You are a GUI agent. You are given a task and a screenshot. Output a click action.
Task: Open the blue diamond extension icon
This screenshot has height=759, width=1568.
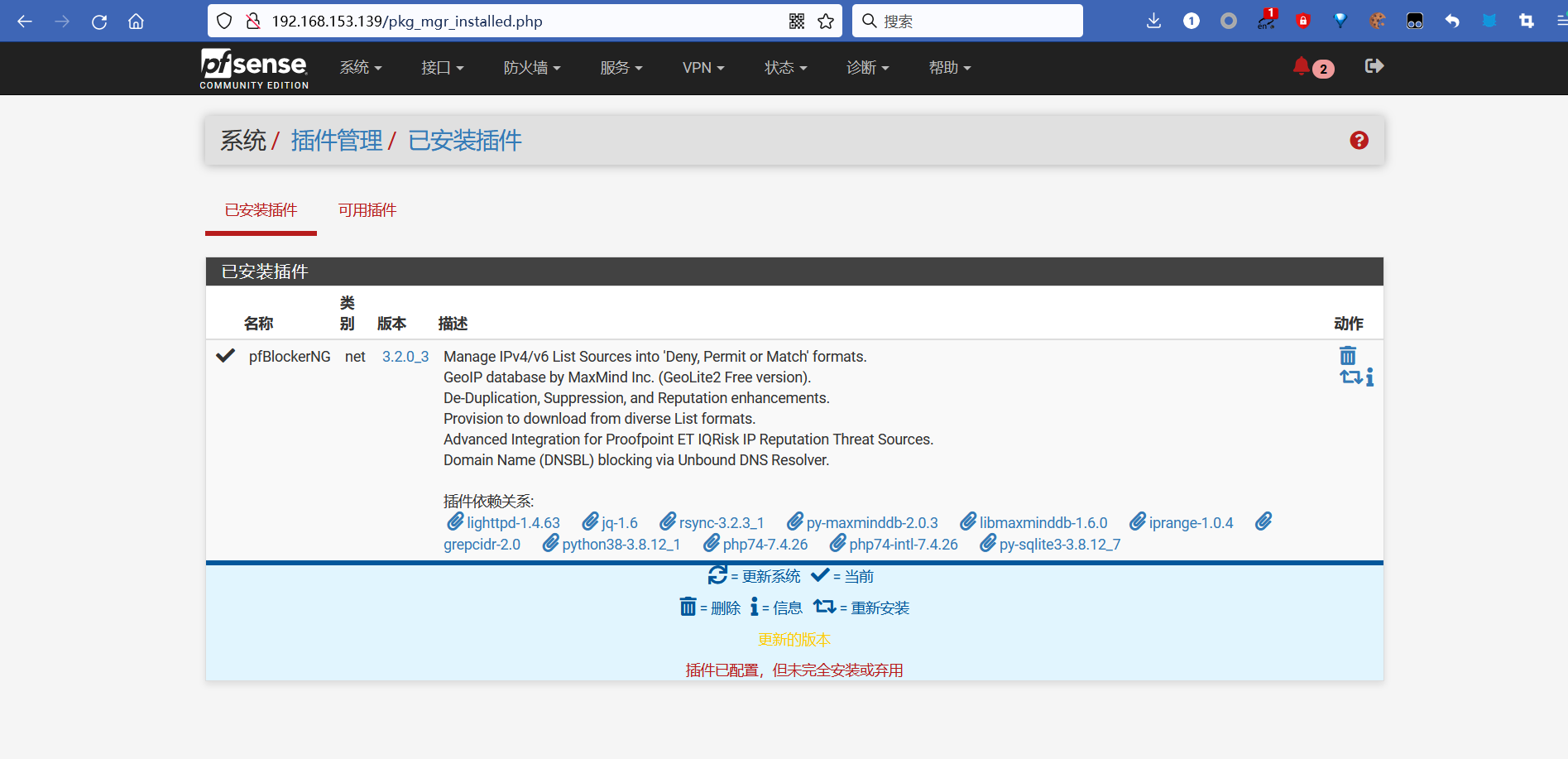point(1340,22)
